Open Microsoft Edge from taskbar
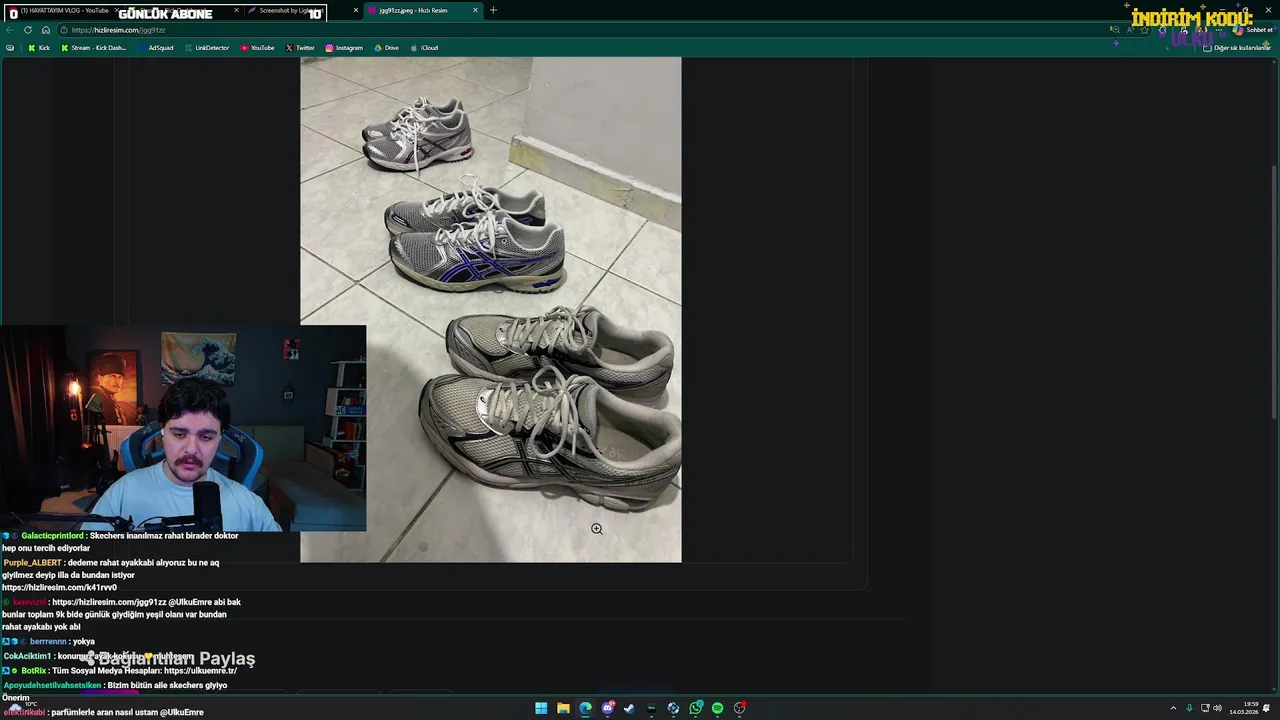Screen dimensions: 1280x720 coord(585,708)
